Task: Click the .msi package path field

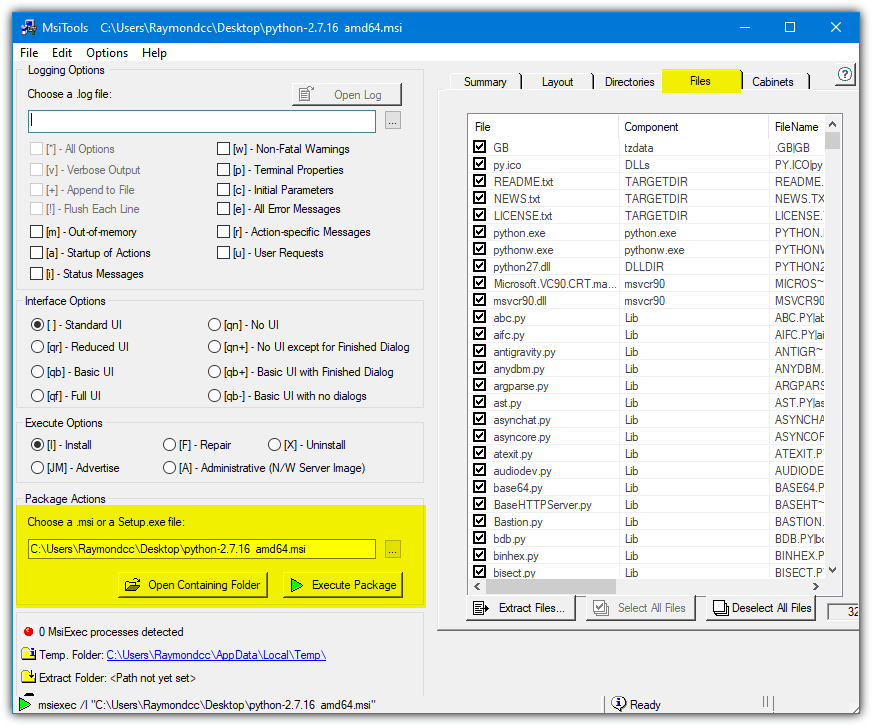Action: [x=202, y=549]
